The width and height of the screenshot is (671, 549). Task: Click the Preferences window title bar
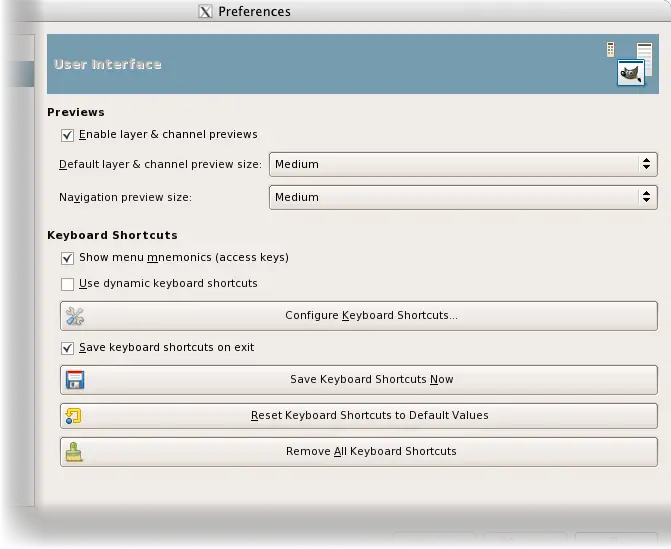tap(400, 12)
